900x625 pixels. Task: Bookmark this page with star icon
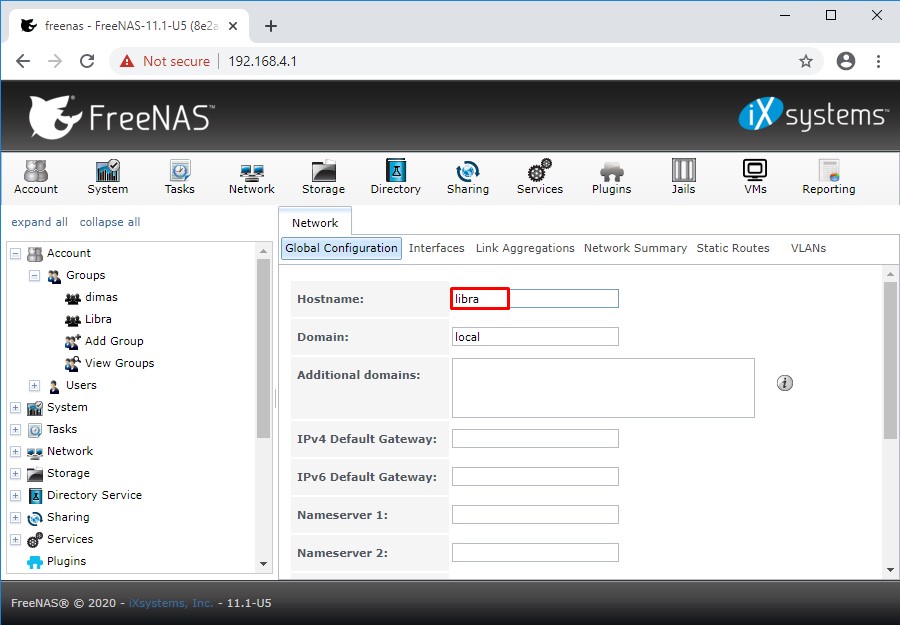806,61
